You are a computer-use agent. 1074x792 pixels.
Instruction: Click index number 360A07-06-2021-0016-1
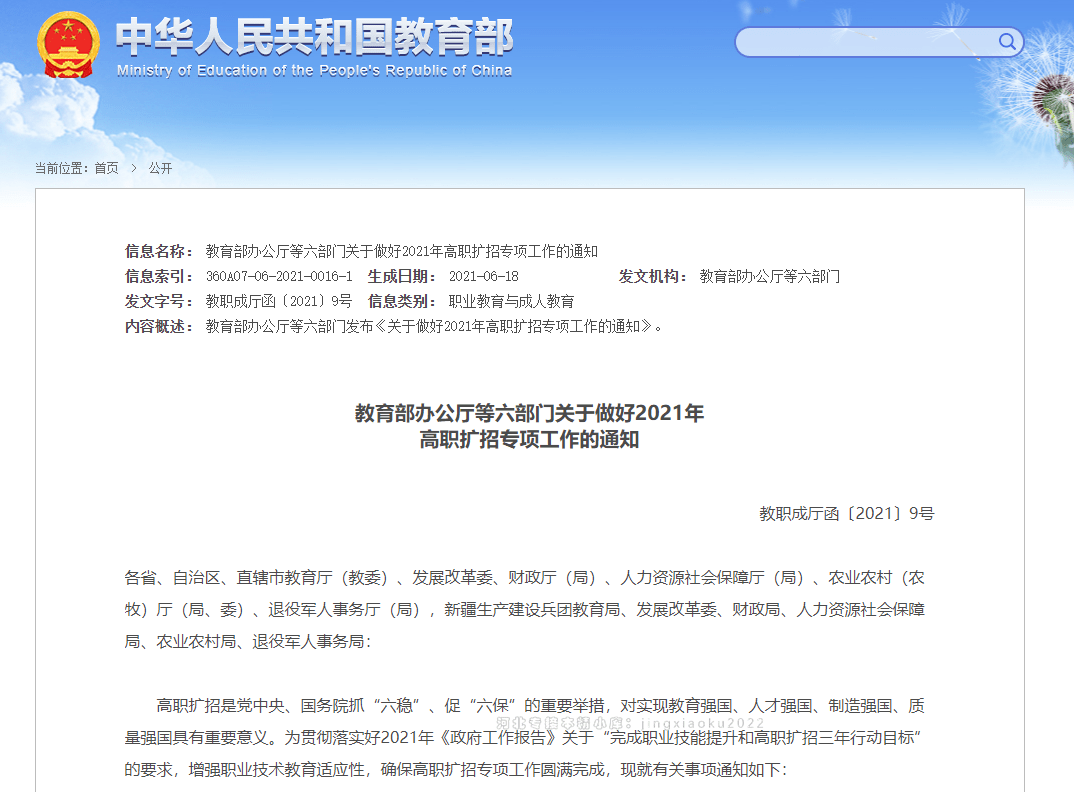click(278, 276)
